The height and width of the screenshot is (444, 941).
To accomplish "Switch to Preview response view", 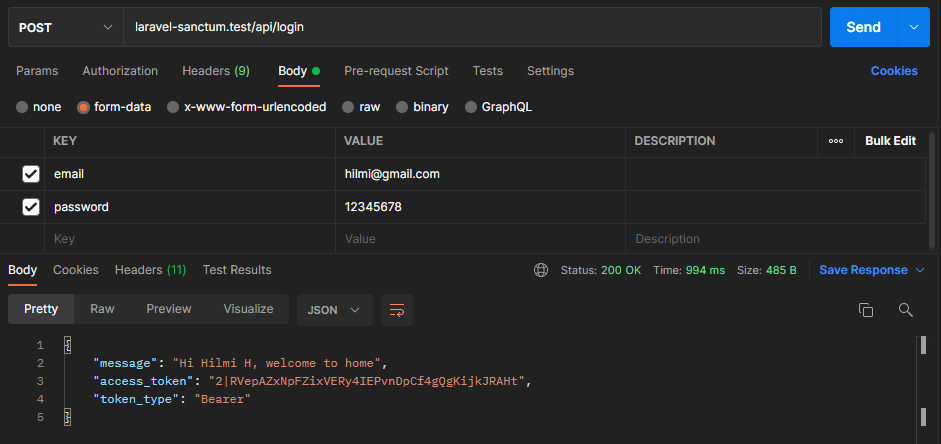I will point(169,309).
